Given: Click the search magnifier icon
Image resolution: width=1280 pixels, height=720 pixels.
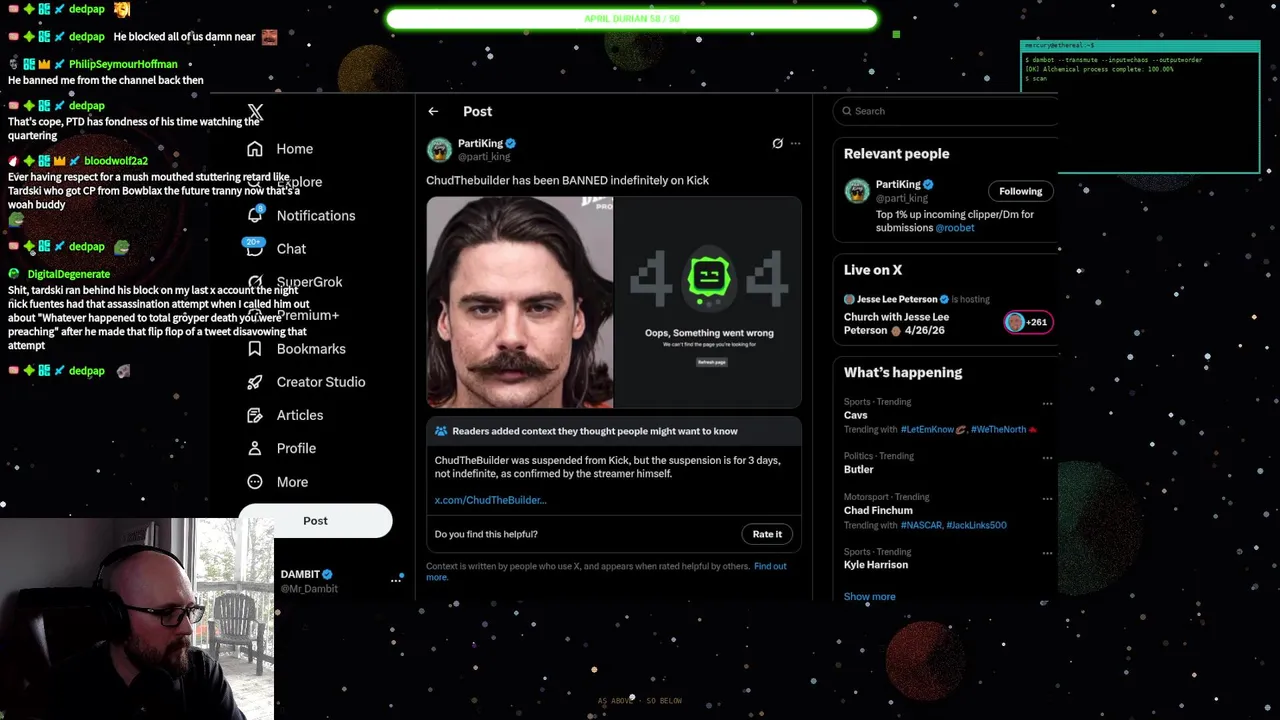Looking at the screenshot, I should 847,111.
